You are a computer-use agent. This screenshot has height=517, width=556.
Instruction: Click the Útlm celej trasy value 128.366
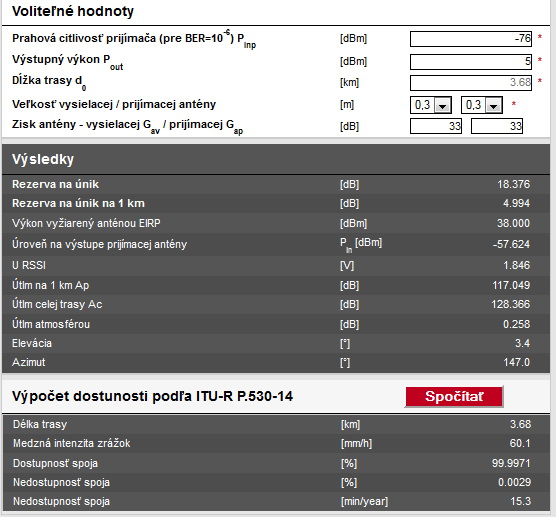511,304
